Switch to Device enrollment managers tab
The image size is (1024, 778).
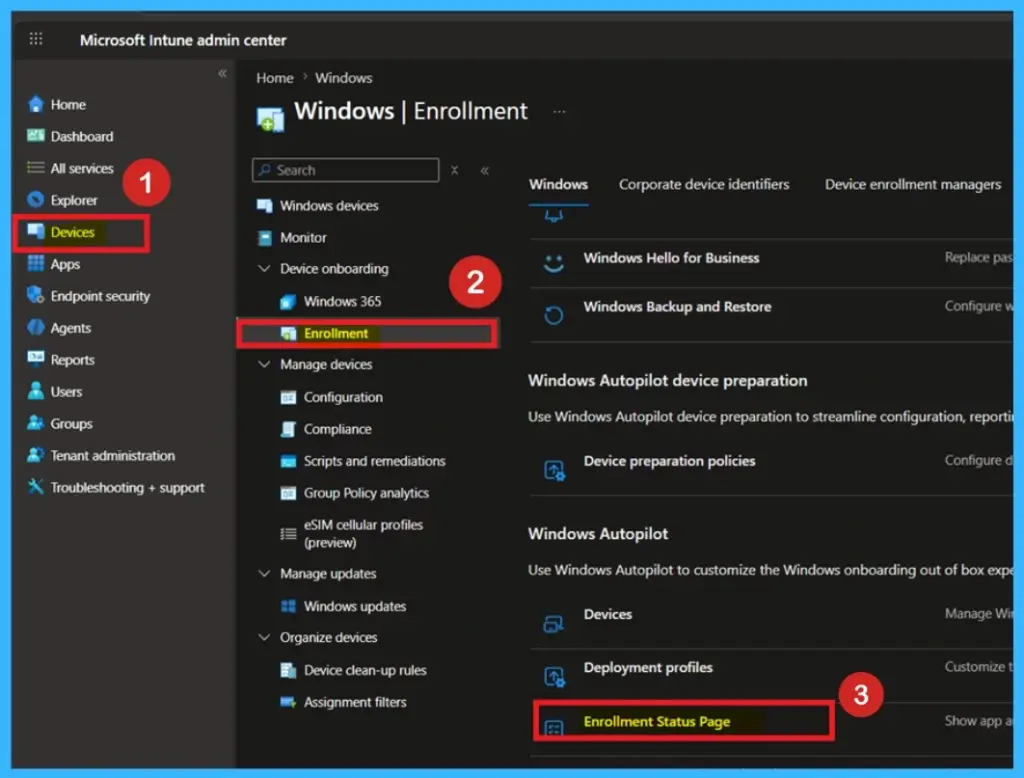pyautogui.click(x=912, y=184)
